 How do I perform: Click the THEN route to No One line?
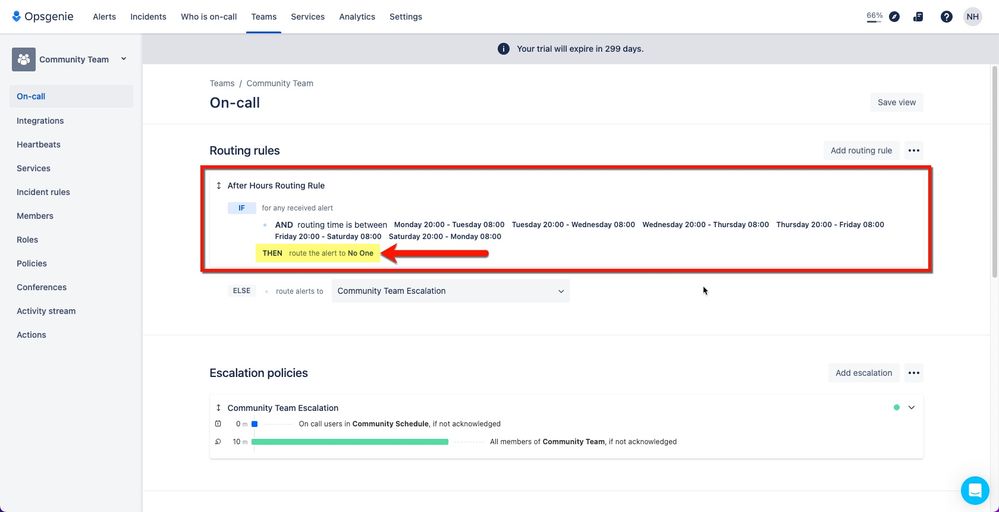[x=318, y=253]
